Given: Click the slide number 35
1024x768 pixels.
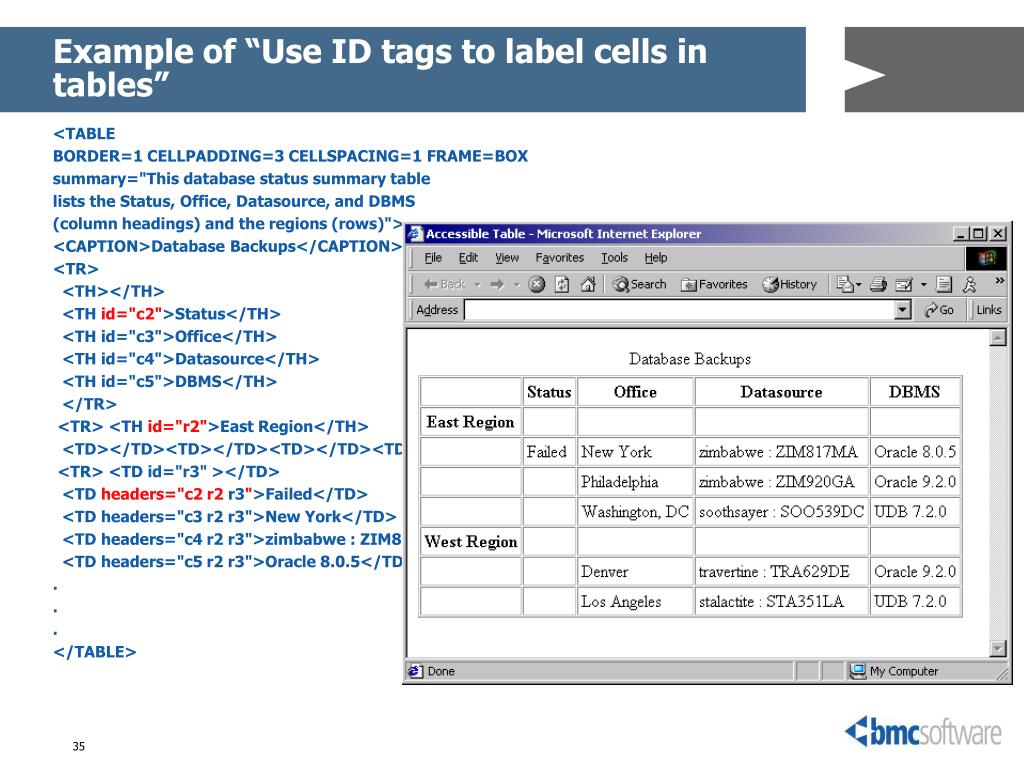Looking at the screenshot, I should 78,746.
